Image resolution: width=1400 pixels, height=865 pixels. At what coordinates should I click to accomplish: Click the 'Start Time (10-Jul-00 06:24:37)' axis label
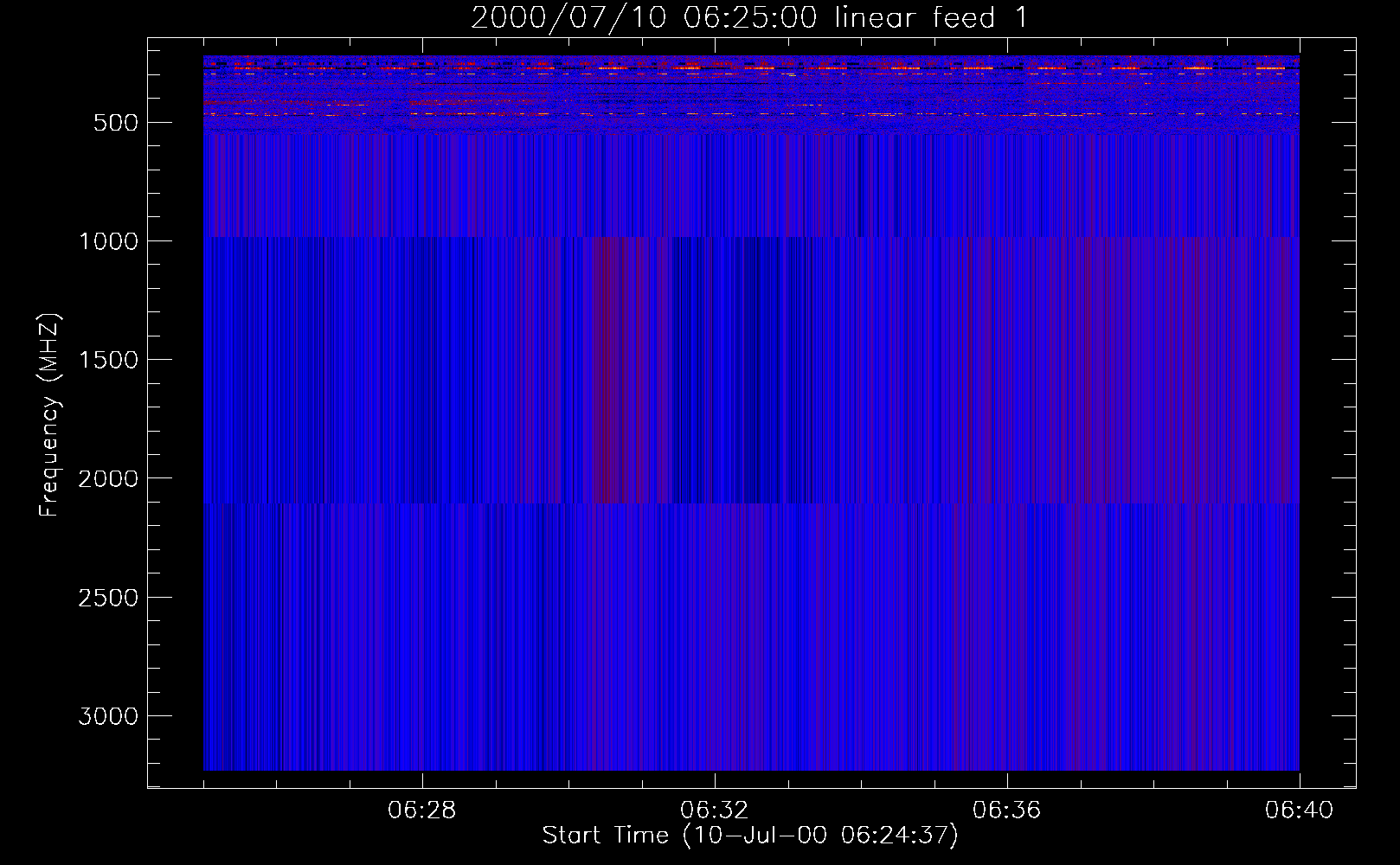(x=750, y=836)
